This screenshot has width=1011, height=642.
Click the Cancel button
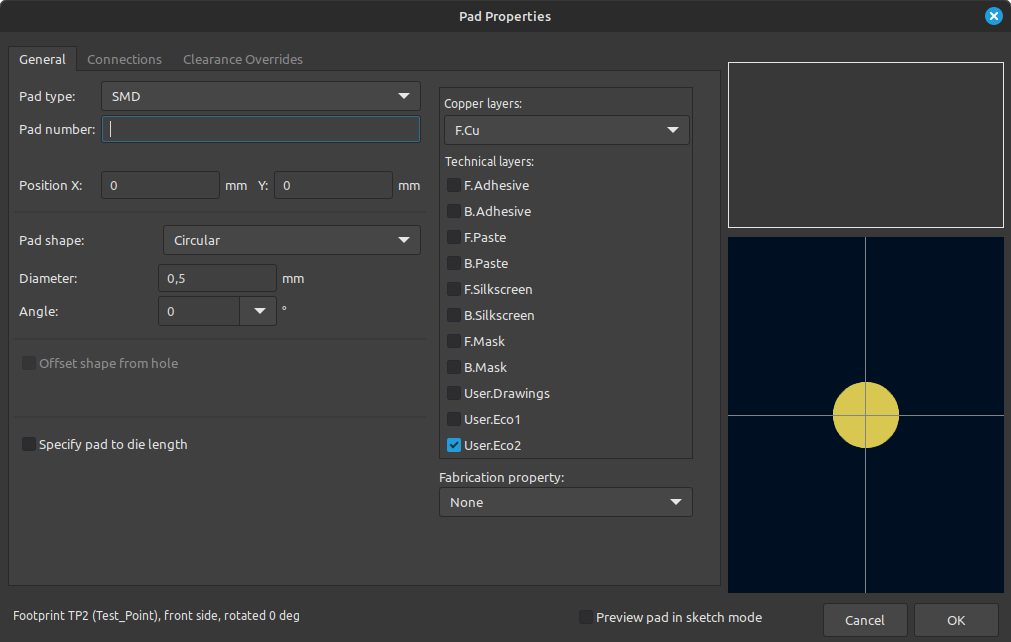pos(865,620)
